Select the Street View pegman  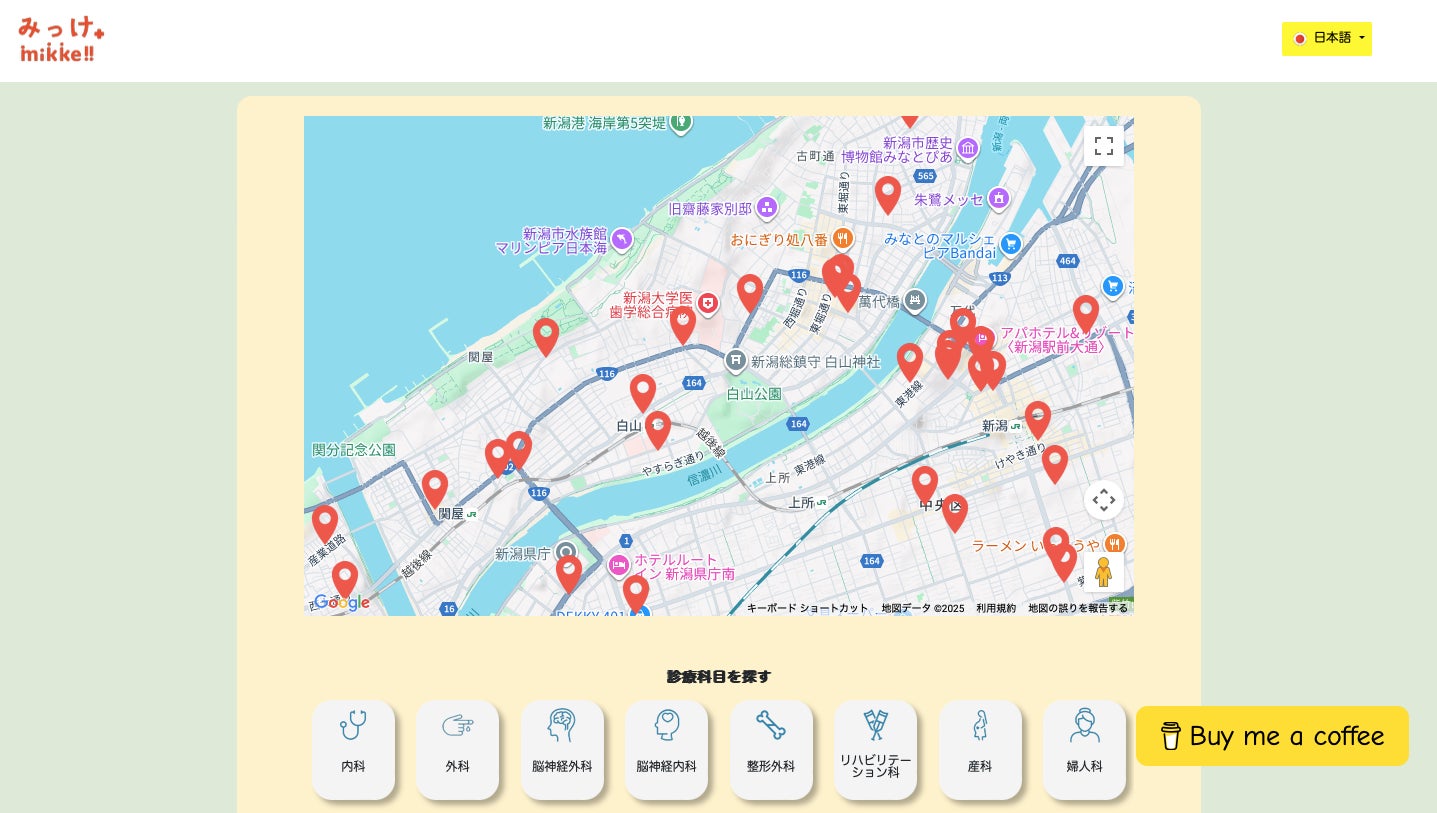1104,572
